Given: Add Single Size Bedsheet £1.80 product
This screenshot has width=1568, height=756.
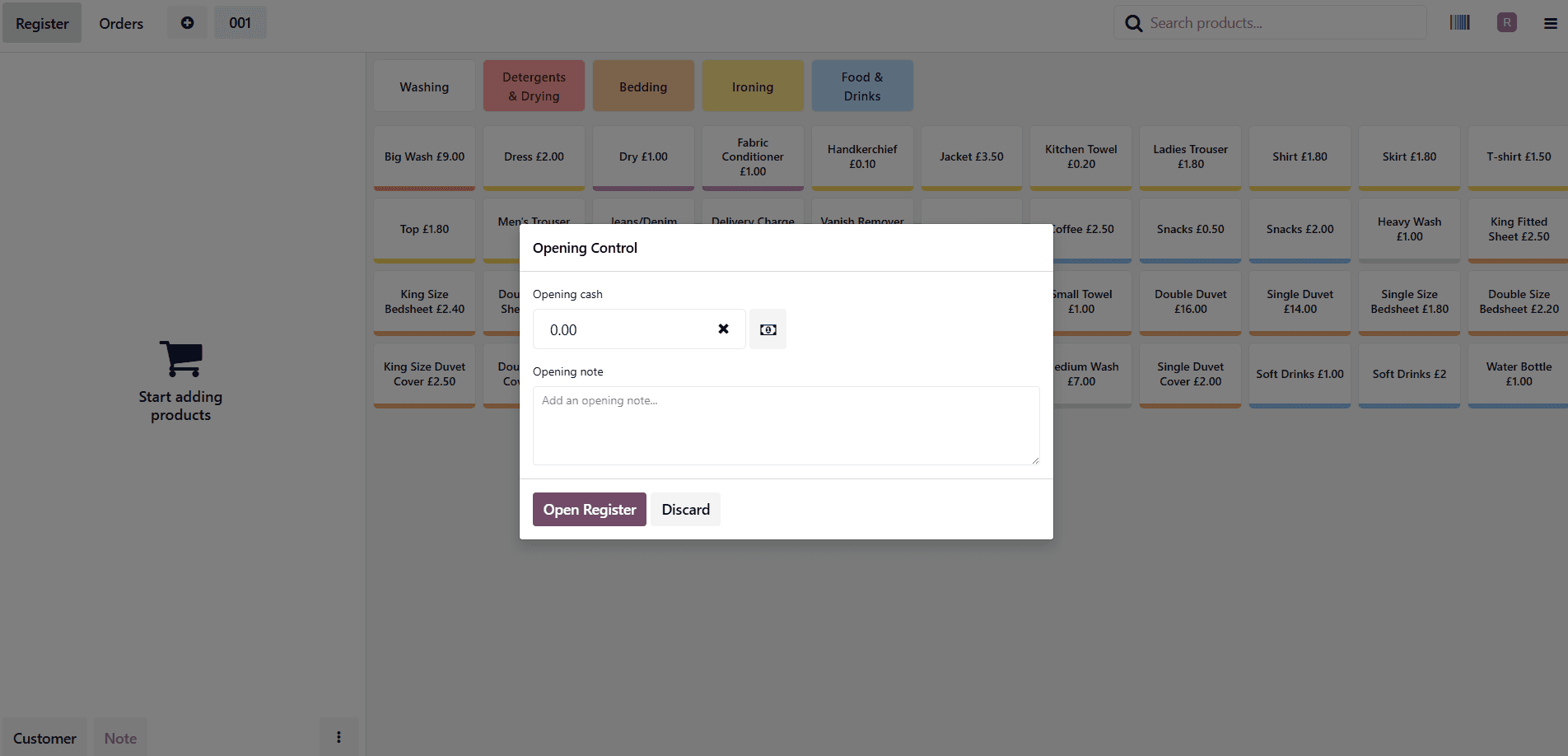Looking at the screenshot, I should pyautogui.click(x=1409, y=302).
